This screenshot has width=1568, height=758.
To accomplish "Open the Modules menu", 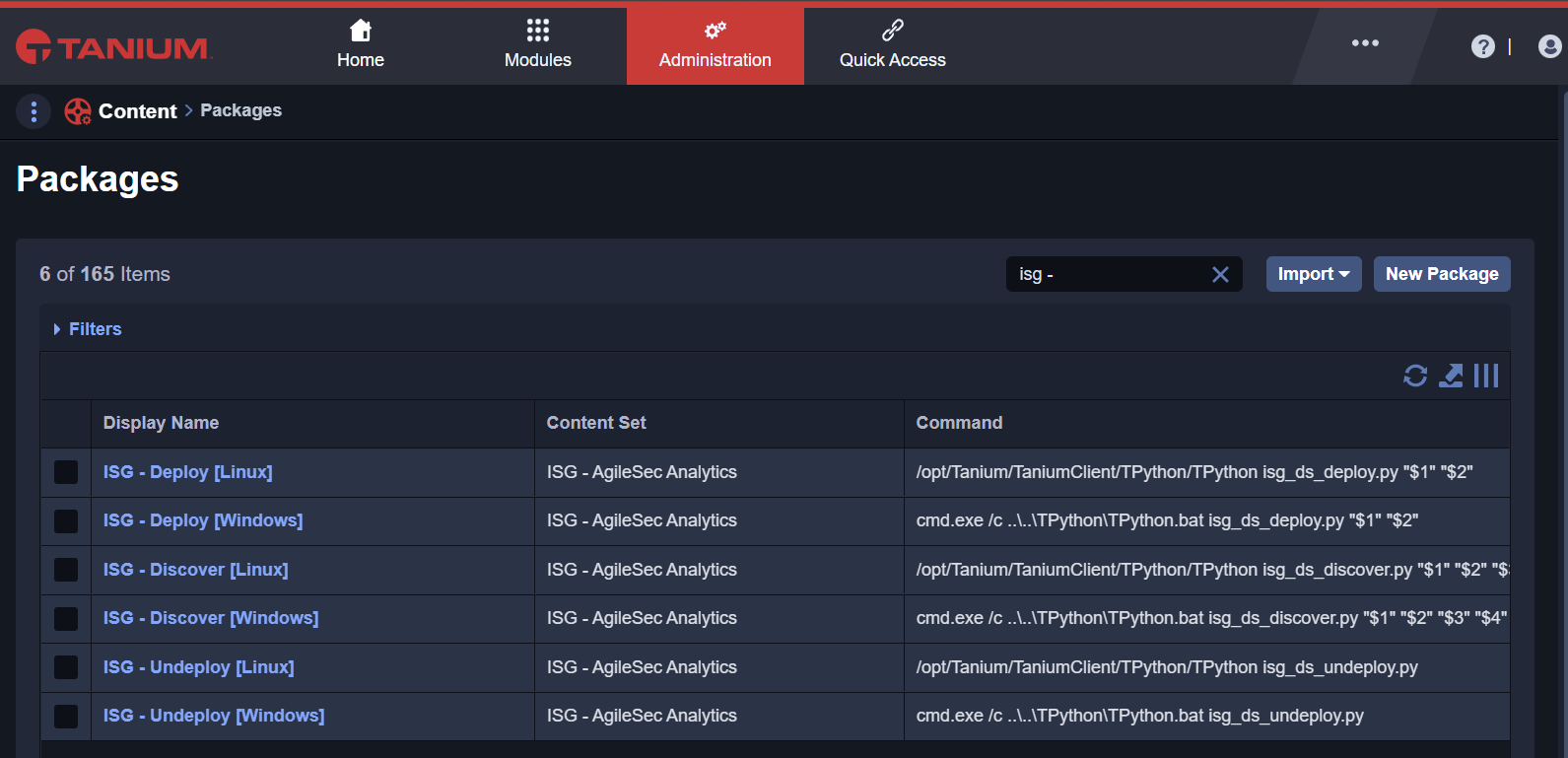I will (538, 46).
